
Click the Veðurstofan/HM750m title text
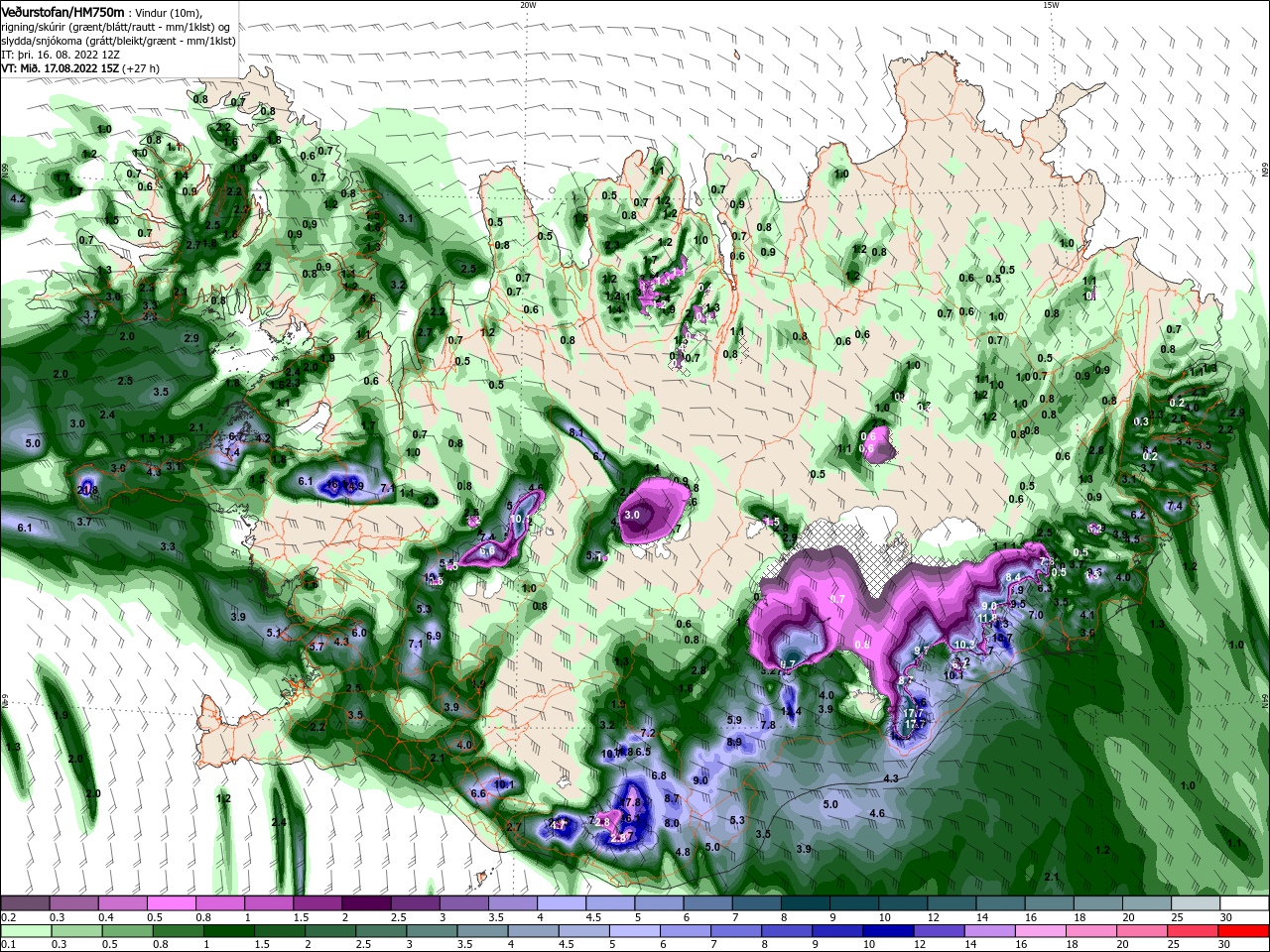click(63, 11)
